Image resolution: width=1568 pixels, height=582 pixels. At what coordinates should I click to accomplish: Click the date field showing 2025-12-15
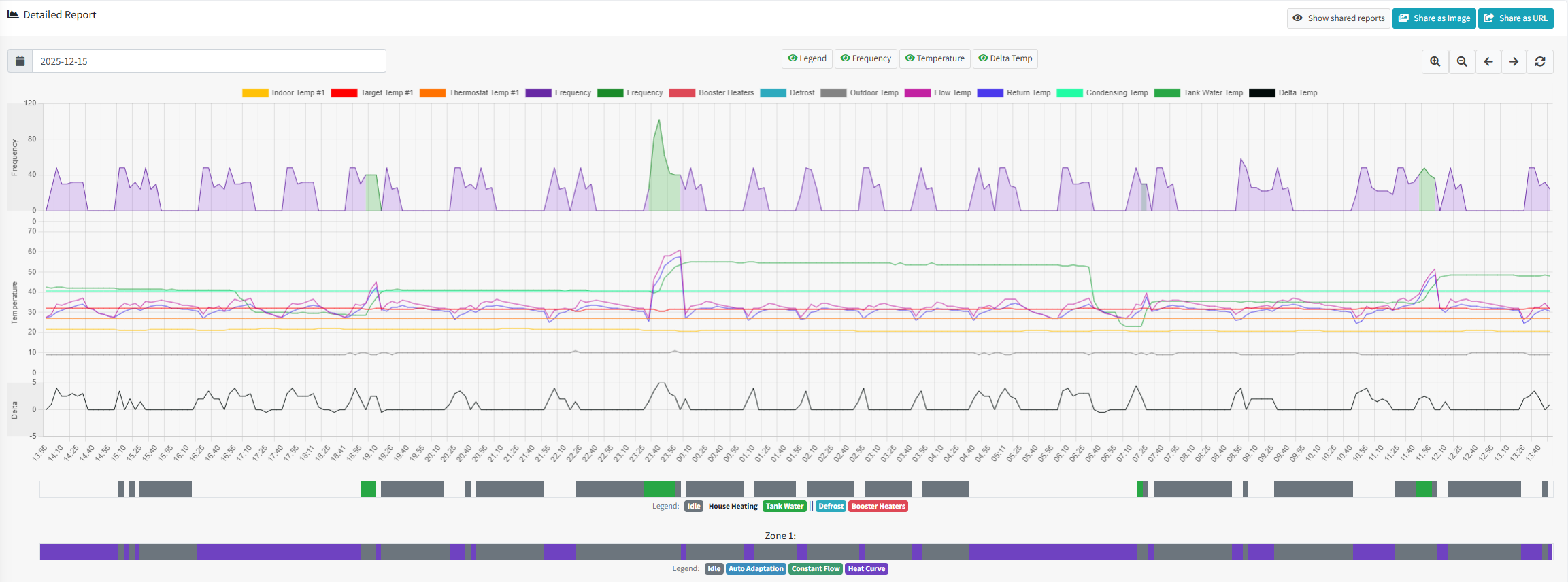point(209,61)
